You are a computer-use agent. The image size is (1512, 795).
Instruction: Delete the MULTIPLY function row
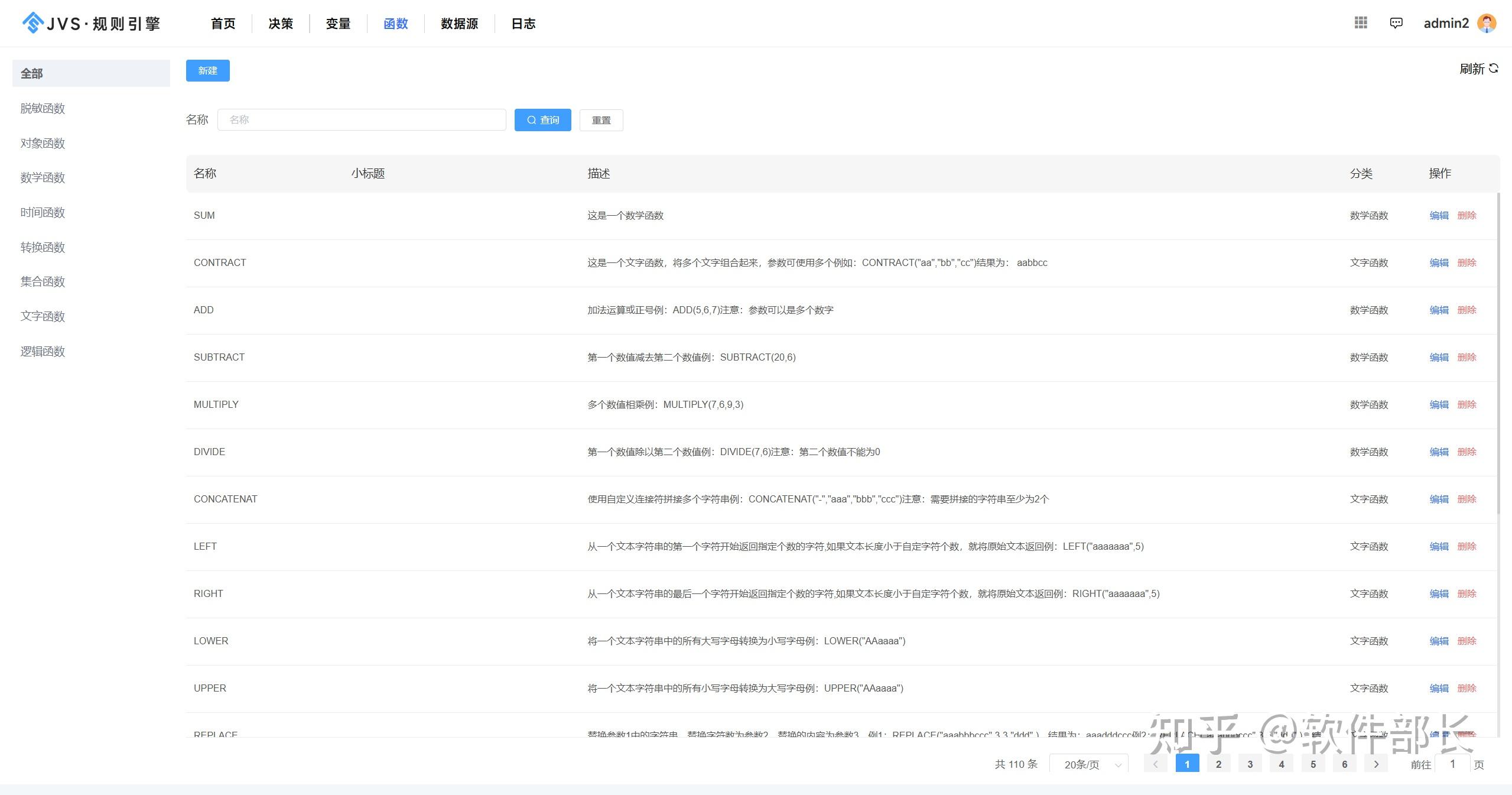[1467, 405]
